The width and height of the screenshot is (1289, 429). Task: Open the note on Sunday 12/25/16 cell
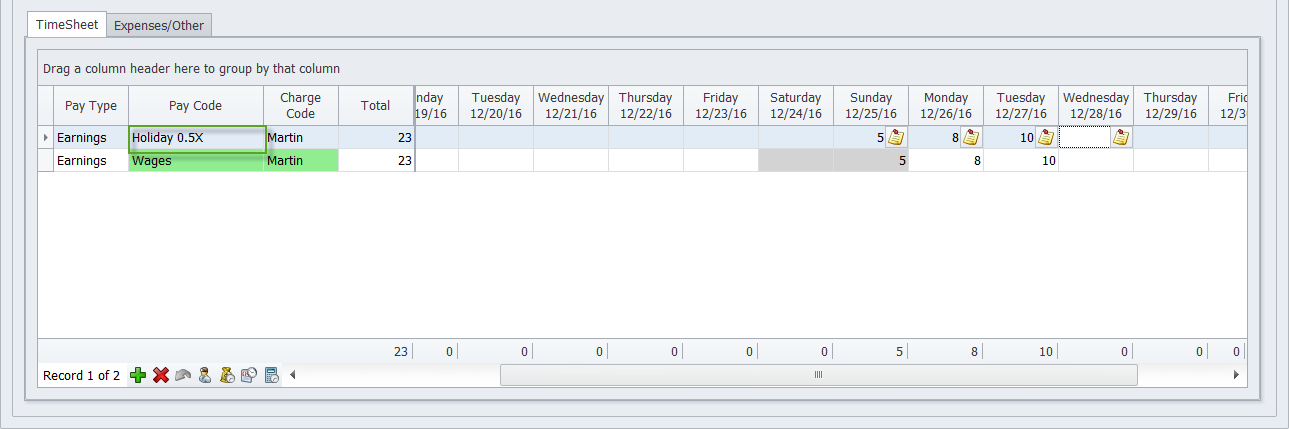click(x=896, y=138)
